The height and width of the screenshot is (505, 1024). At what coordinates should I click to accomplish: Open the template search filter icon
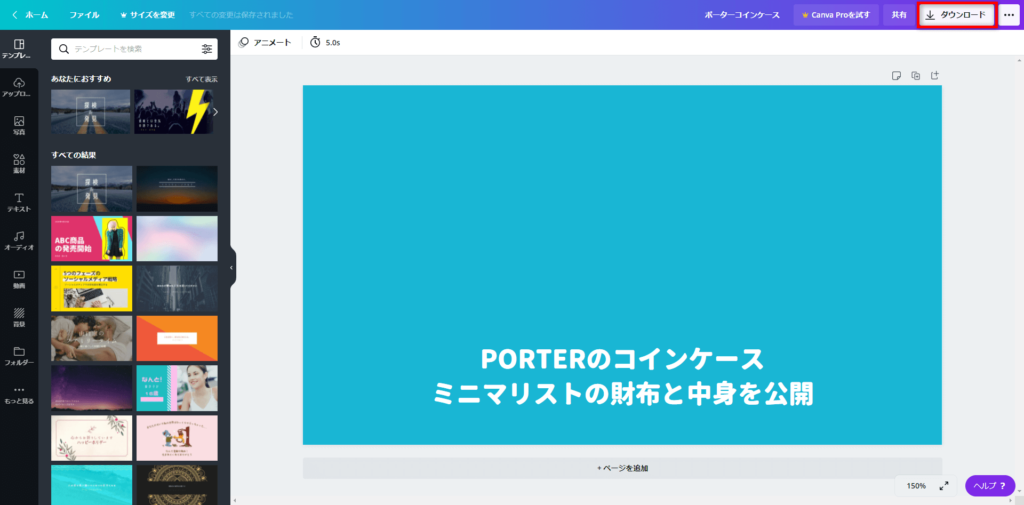click(x=206, y=49)
